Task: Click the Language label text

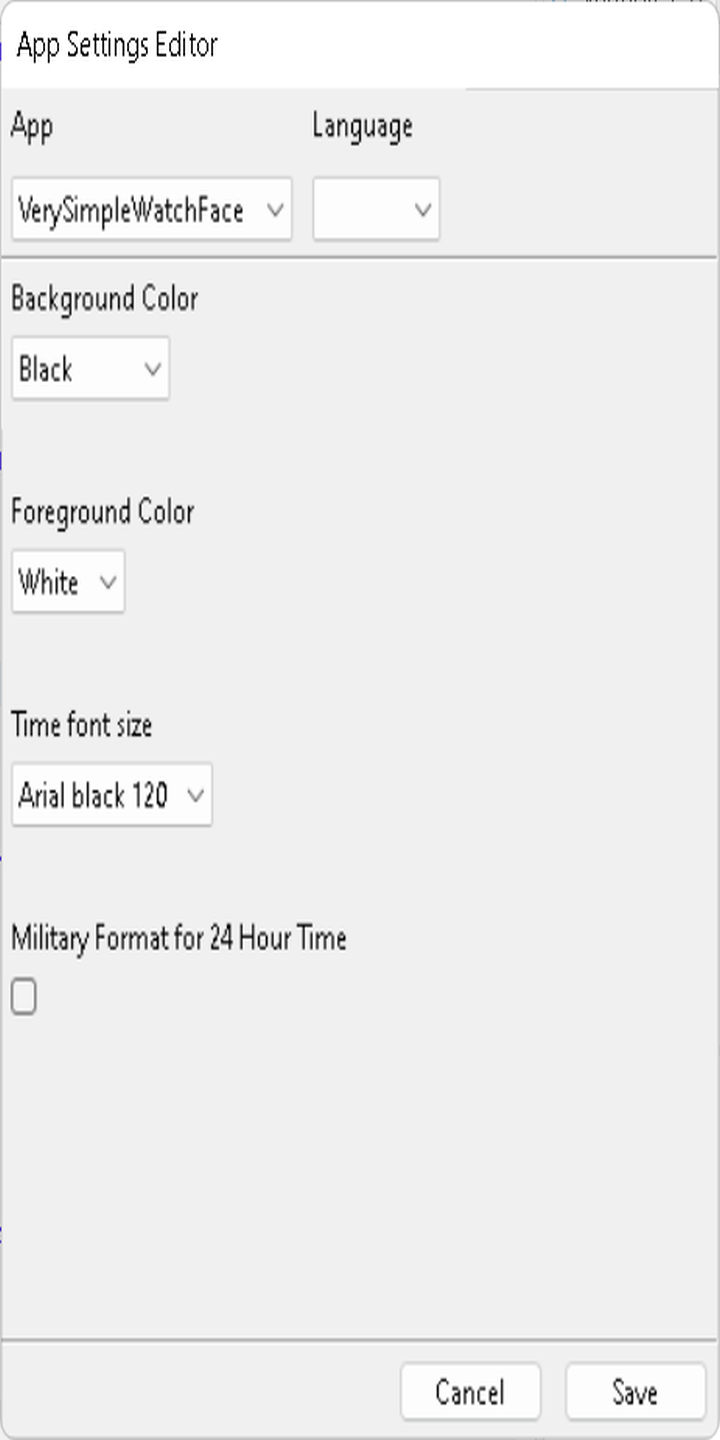Action: point(362,126)
